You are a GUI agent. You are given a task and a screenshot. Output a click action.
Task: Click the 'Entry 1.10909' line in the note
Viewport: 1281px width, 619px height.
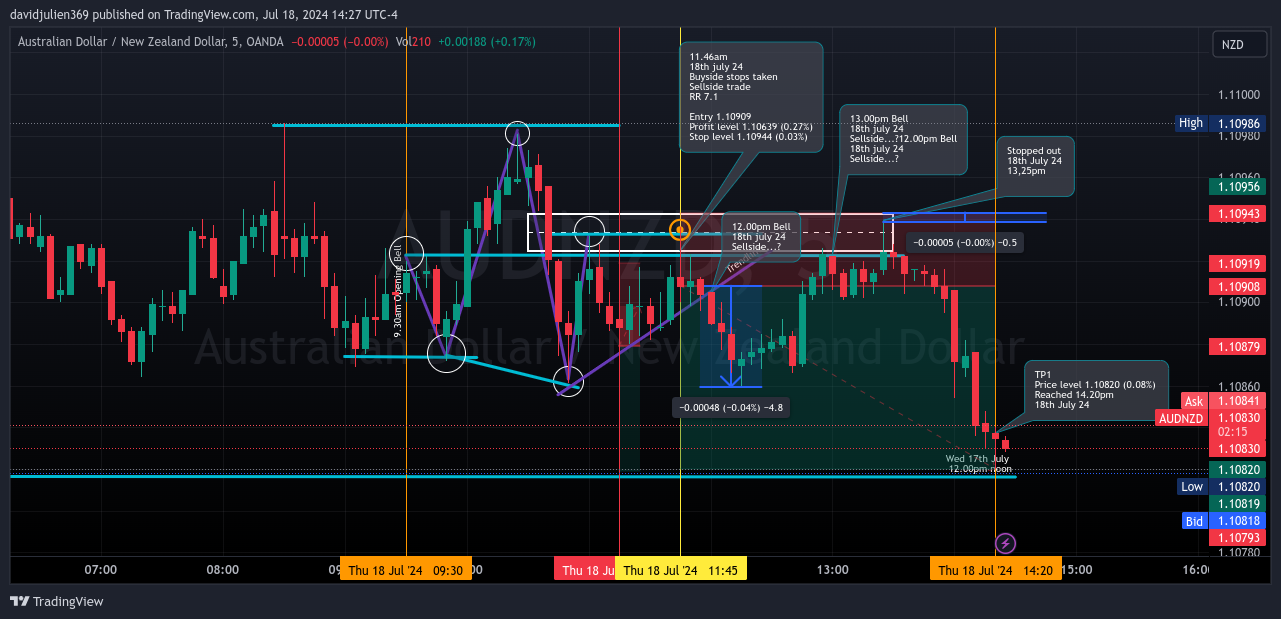(x=719, y=117)
